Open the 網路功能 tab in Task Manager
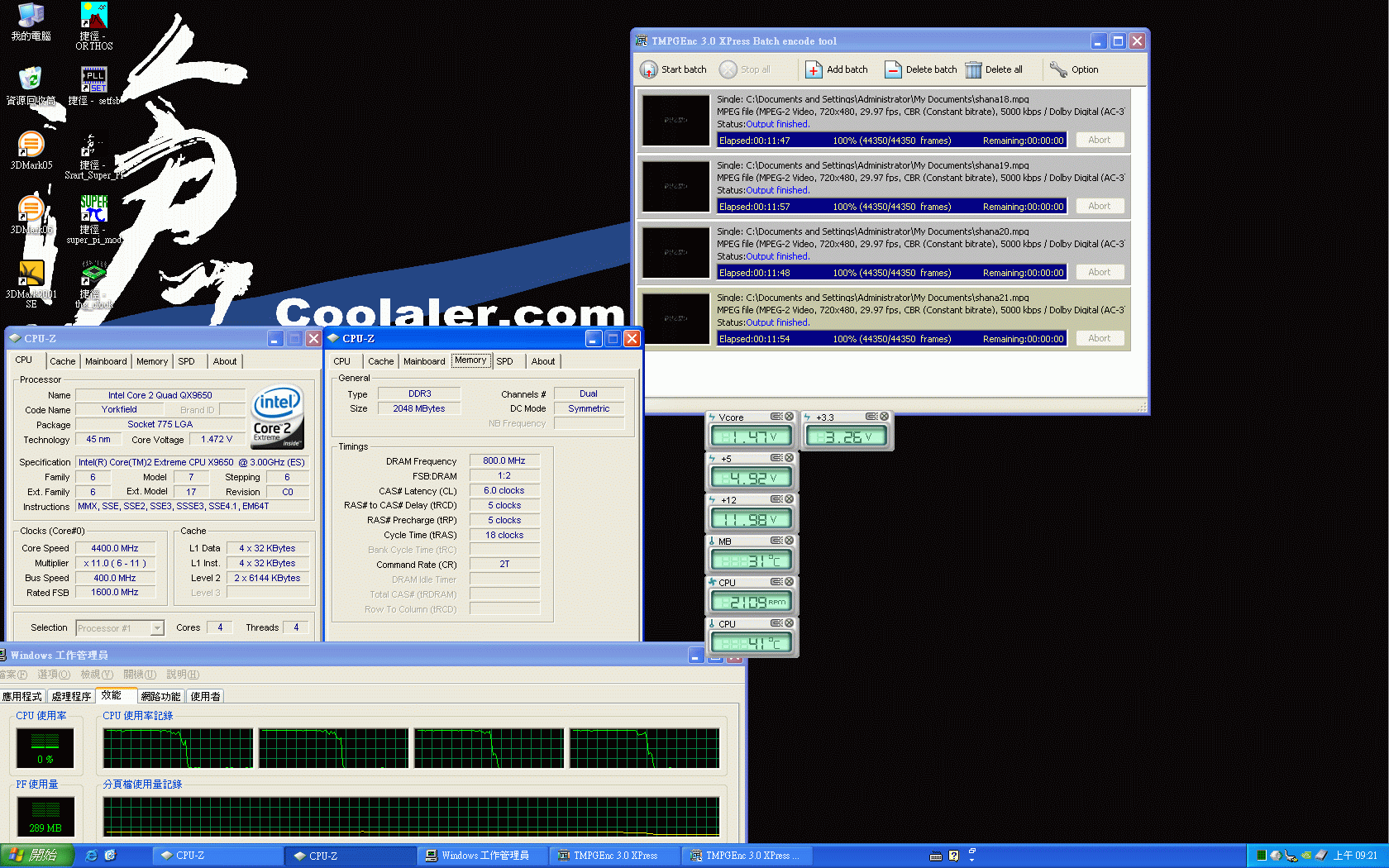Image resolution: width=1389 pixels, height=868 pixels. [160, 697]
